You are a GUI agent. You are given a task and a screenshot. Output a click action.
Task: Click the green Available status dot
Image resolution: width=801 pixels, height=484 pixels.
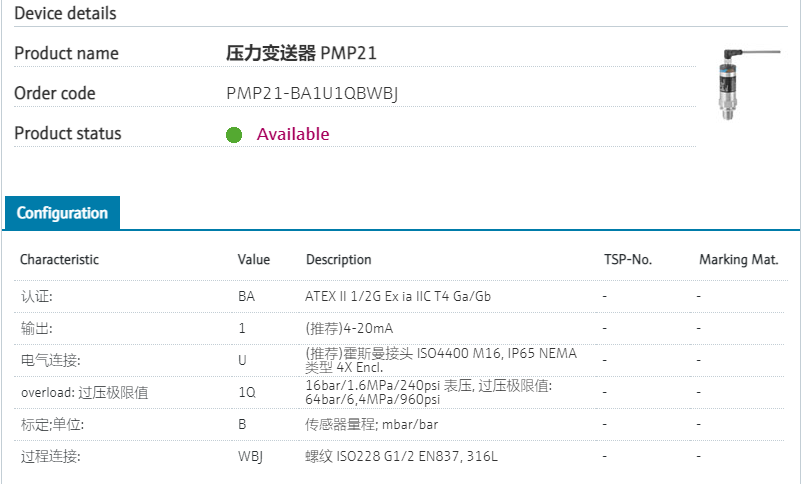234,135
